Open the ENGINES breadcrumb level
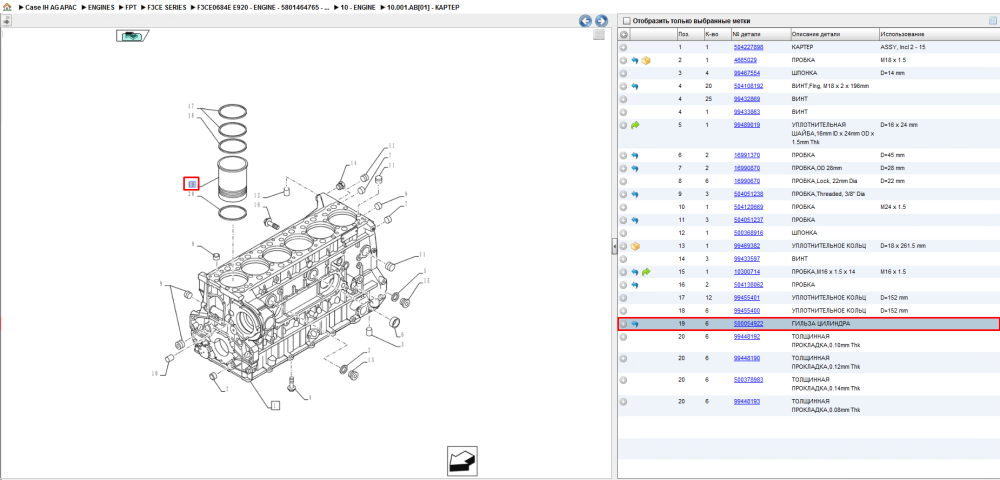 101,7
